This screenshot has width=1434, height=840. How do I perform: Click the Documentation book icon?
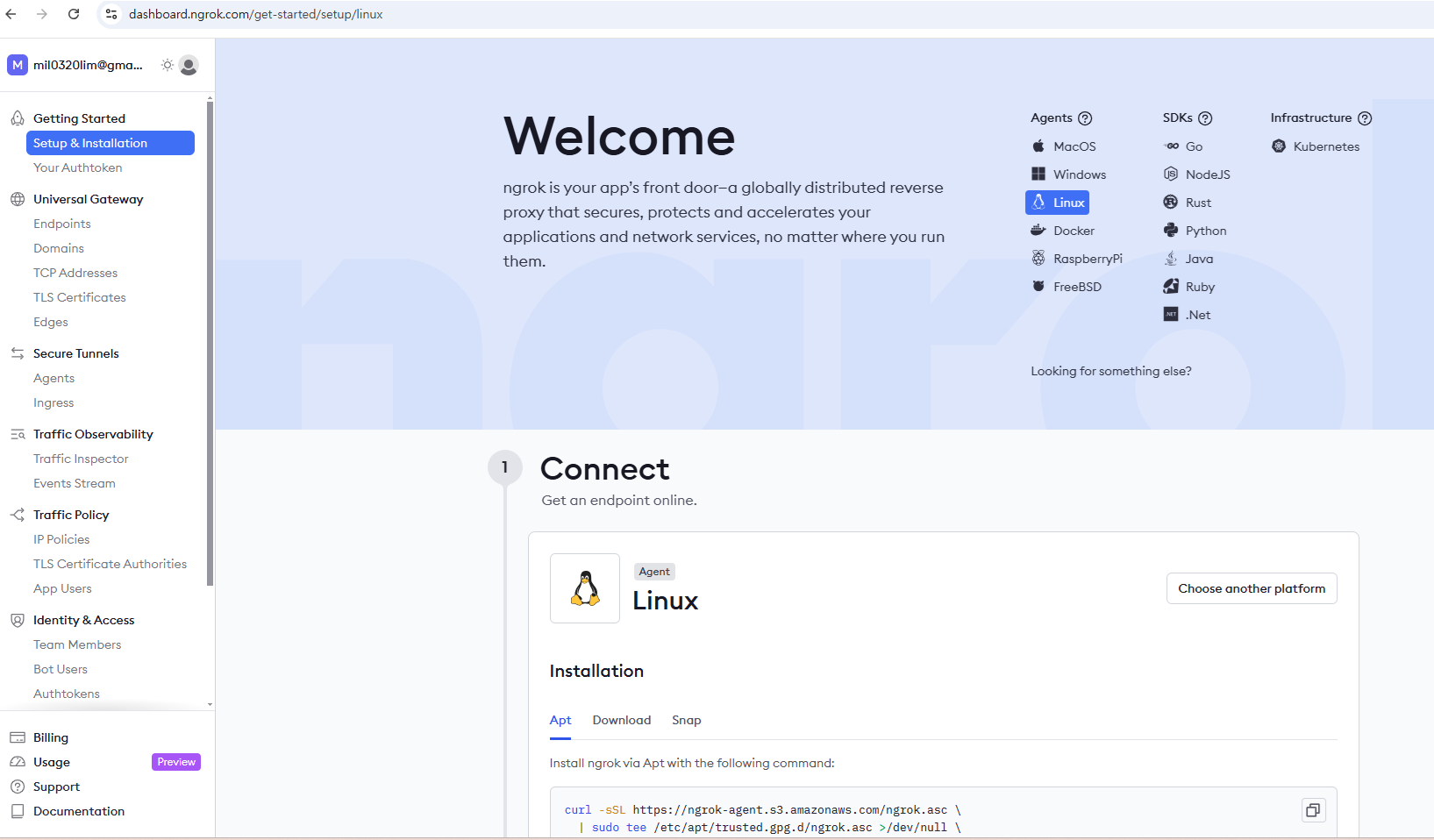(x=18, y=811)
